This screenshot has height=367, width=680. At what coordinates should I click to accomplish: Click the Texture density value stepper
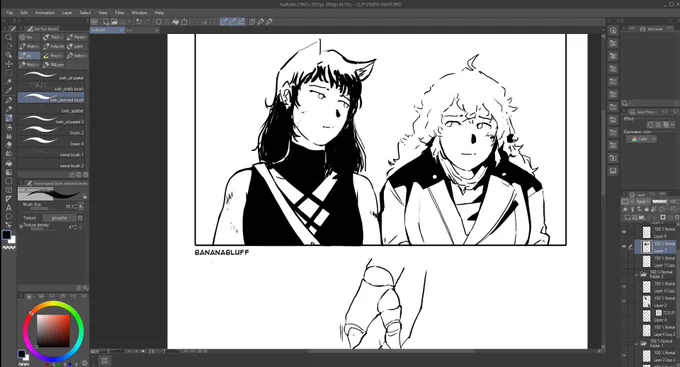click(x=75, y=227)
